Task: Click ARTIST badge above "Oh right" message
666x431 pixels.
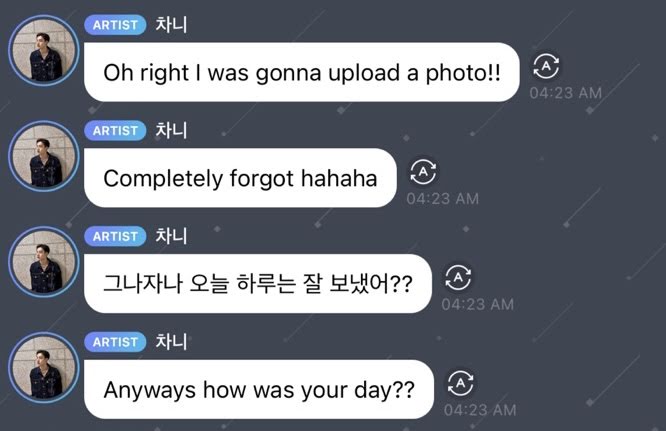Action: (x=115, y=25)
